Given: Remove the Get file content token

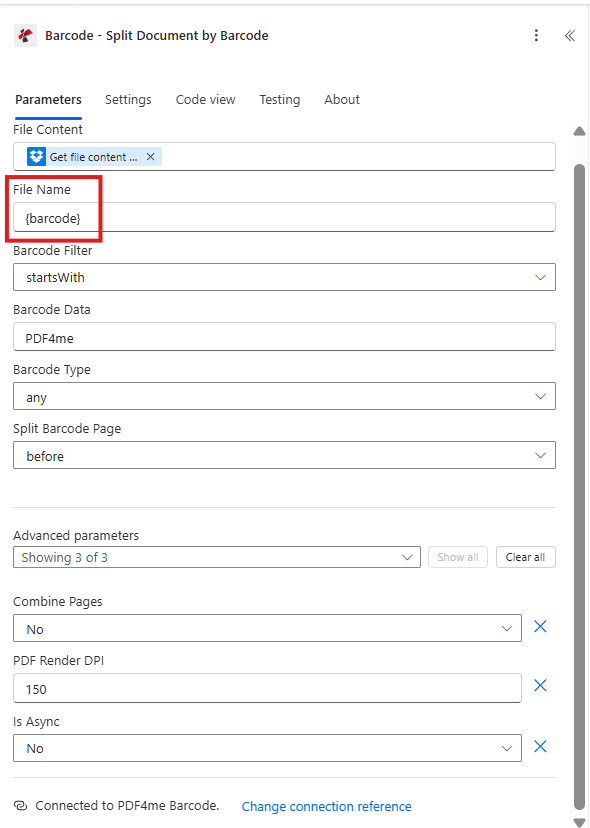Looking at the screenshot, I should [x=150, y=156].
